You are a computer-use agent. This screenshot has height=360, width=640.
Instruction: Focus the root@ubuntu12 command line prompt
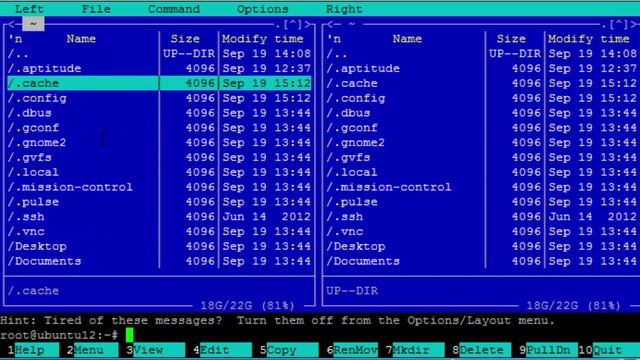click(59, 335)
